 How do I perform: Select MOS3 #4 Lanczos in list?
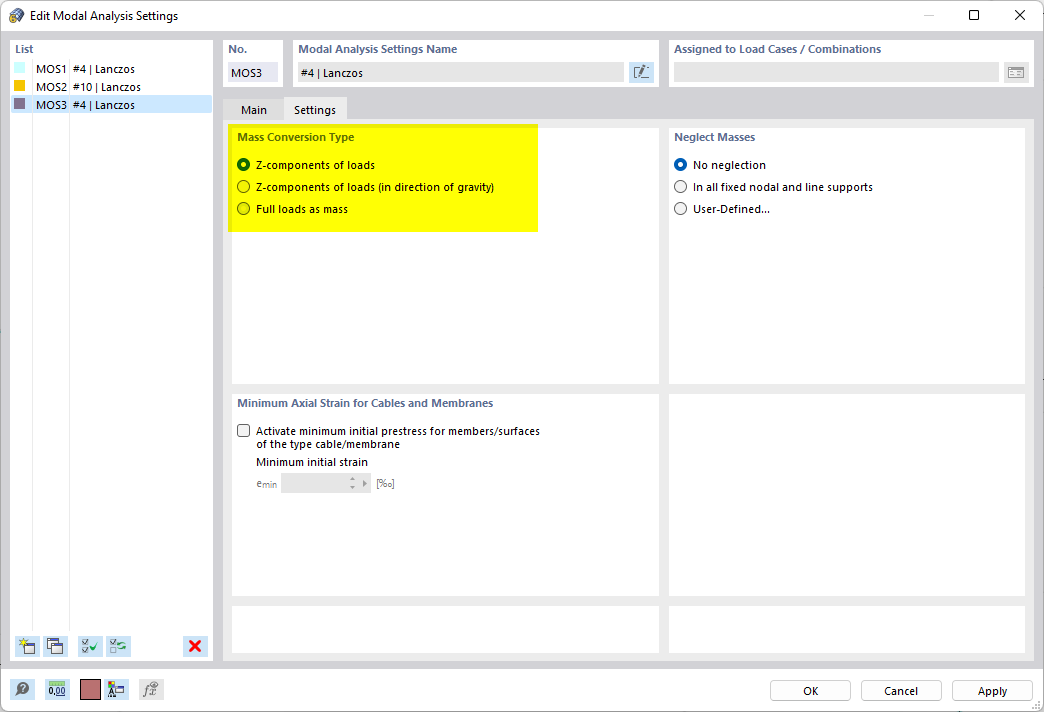click(111, 105)
